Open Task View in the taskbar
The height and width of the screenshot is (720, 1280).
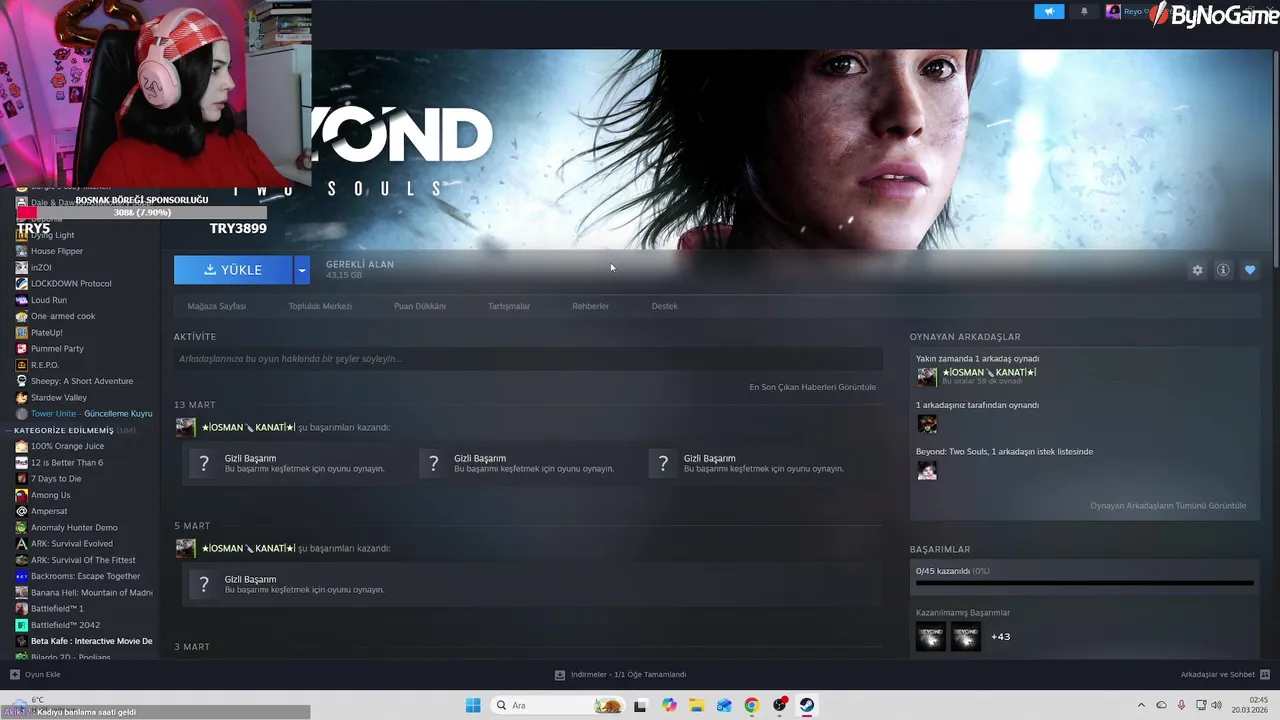pos(640,705)
